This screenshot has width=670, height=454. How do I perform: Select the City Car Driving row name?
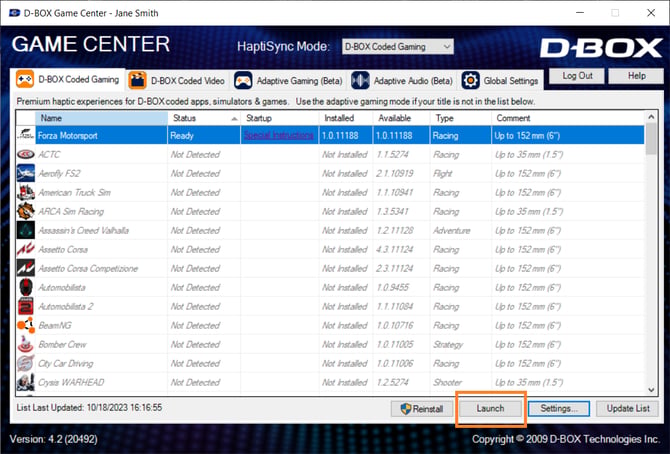(65, 364)
